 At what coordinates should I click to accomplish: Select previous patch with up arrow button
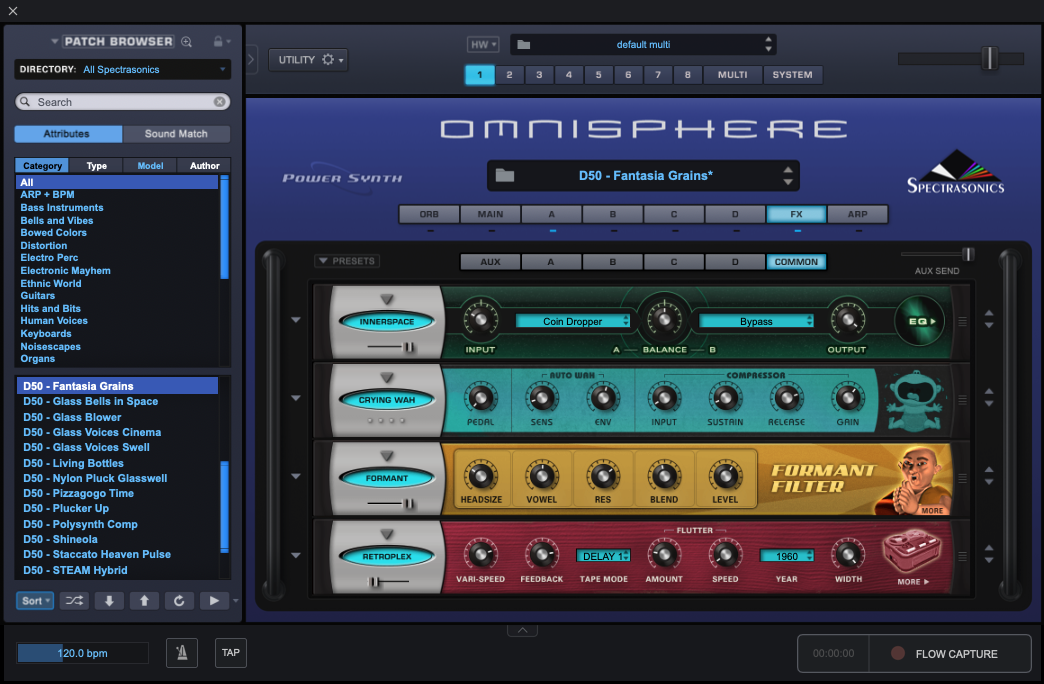coord(144,601)
